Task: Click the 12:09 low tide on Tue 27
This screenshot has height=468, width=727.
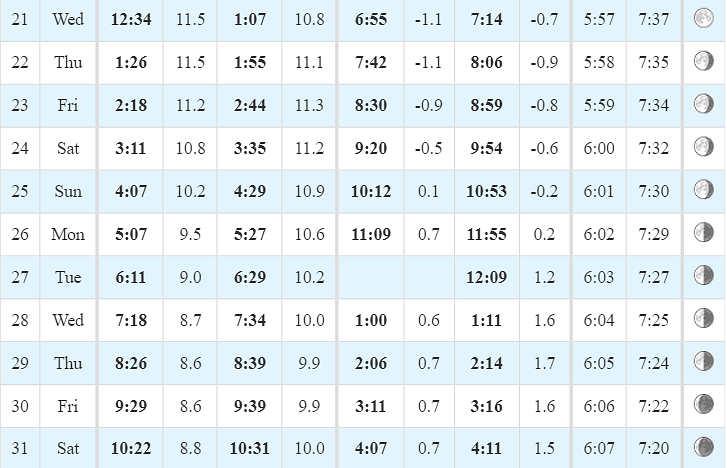Action: pyautogui.click(x=486, y=277)
